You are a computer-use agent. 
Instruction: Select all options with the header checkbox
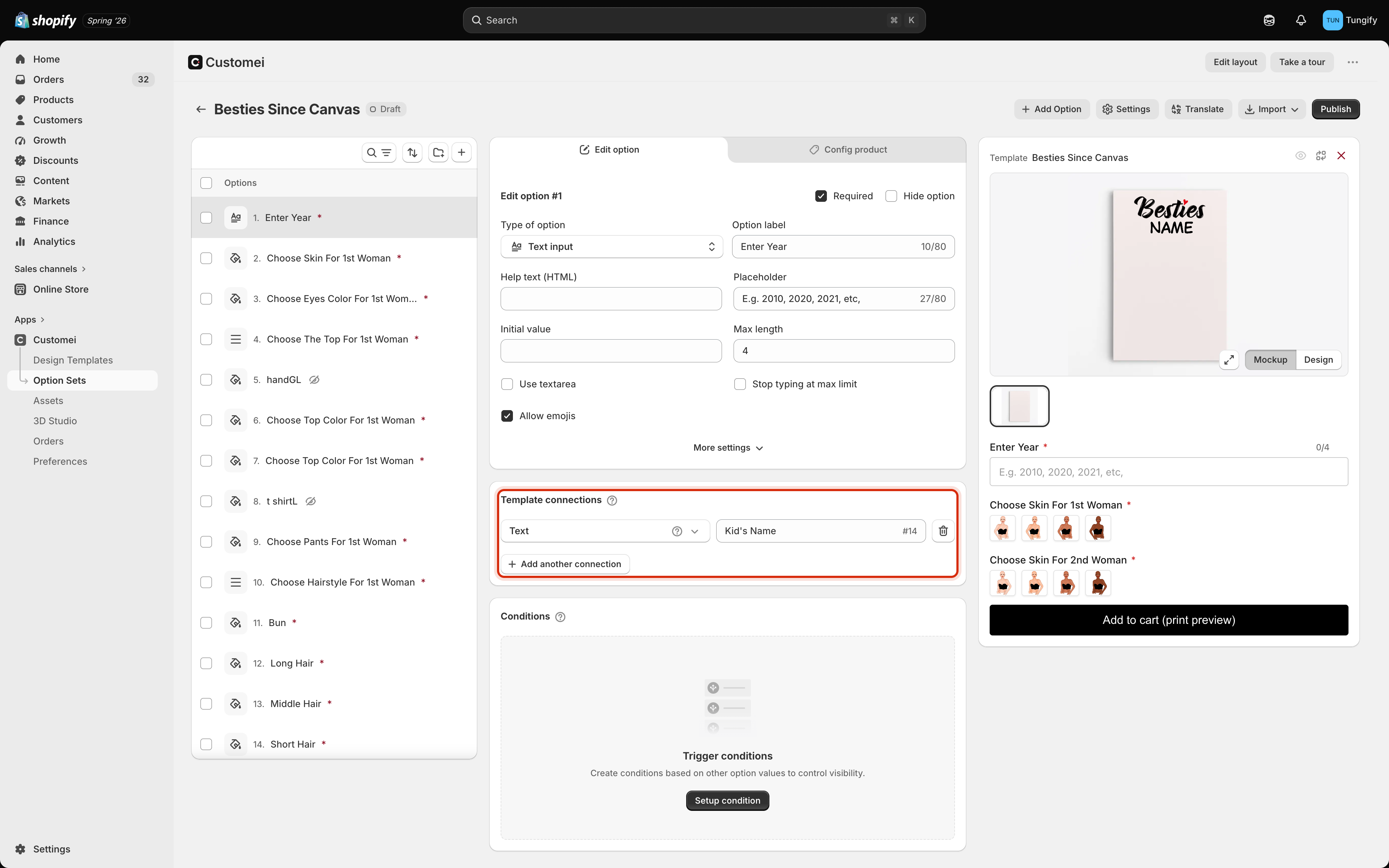pyautogui.click(x=206, y=183)
